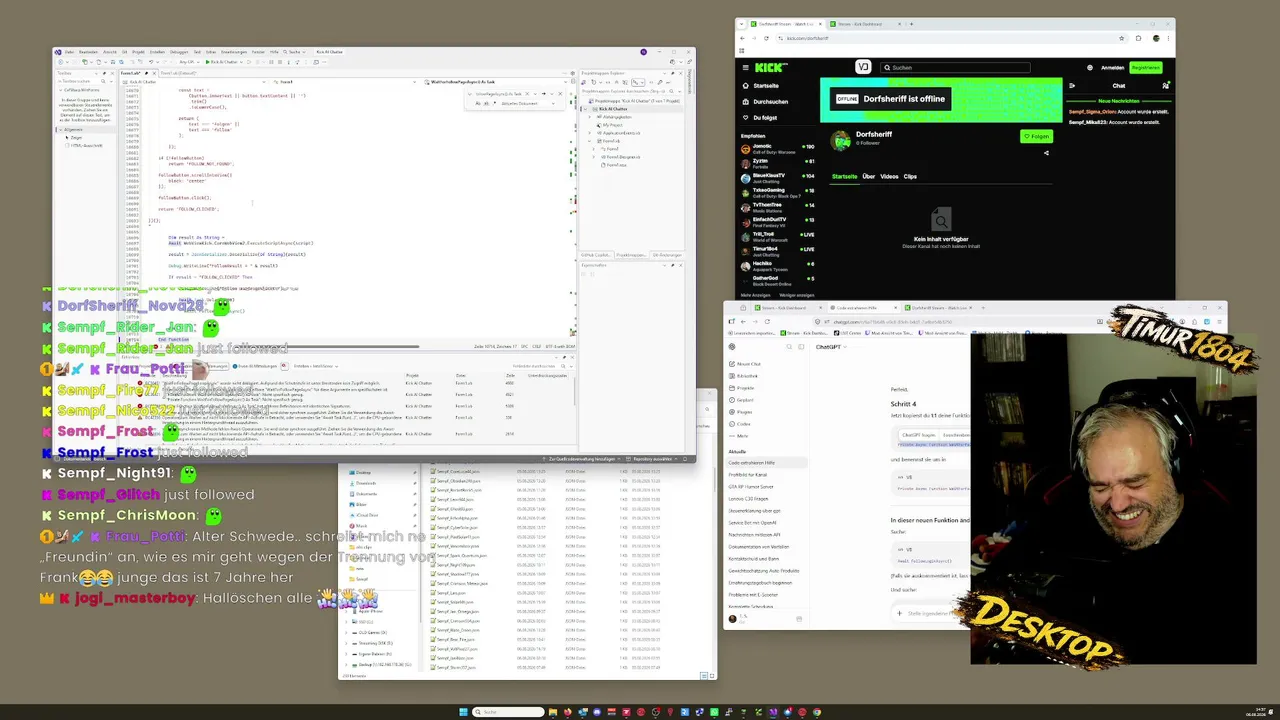This screenshot has width=1280, height=720.
Task: Open the Datei menu in Visual Studio
Action: pyautogui.click(x=69, y=52)
